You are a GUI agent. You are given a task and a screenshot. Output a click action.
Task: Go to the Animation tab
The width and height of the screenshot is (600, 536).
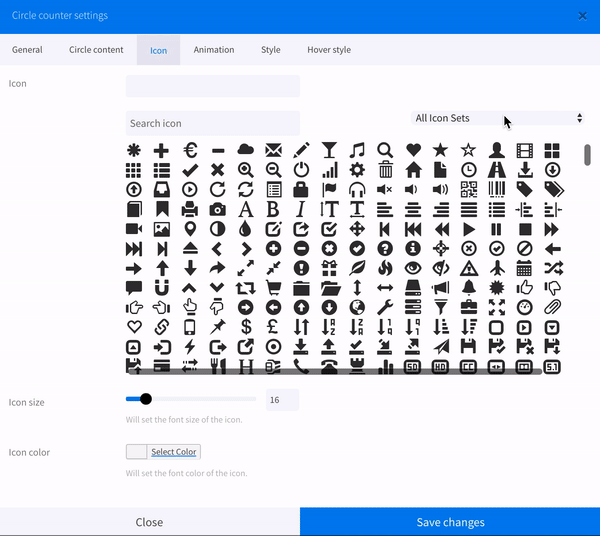tap(214, 50)
